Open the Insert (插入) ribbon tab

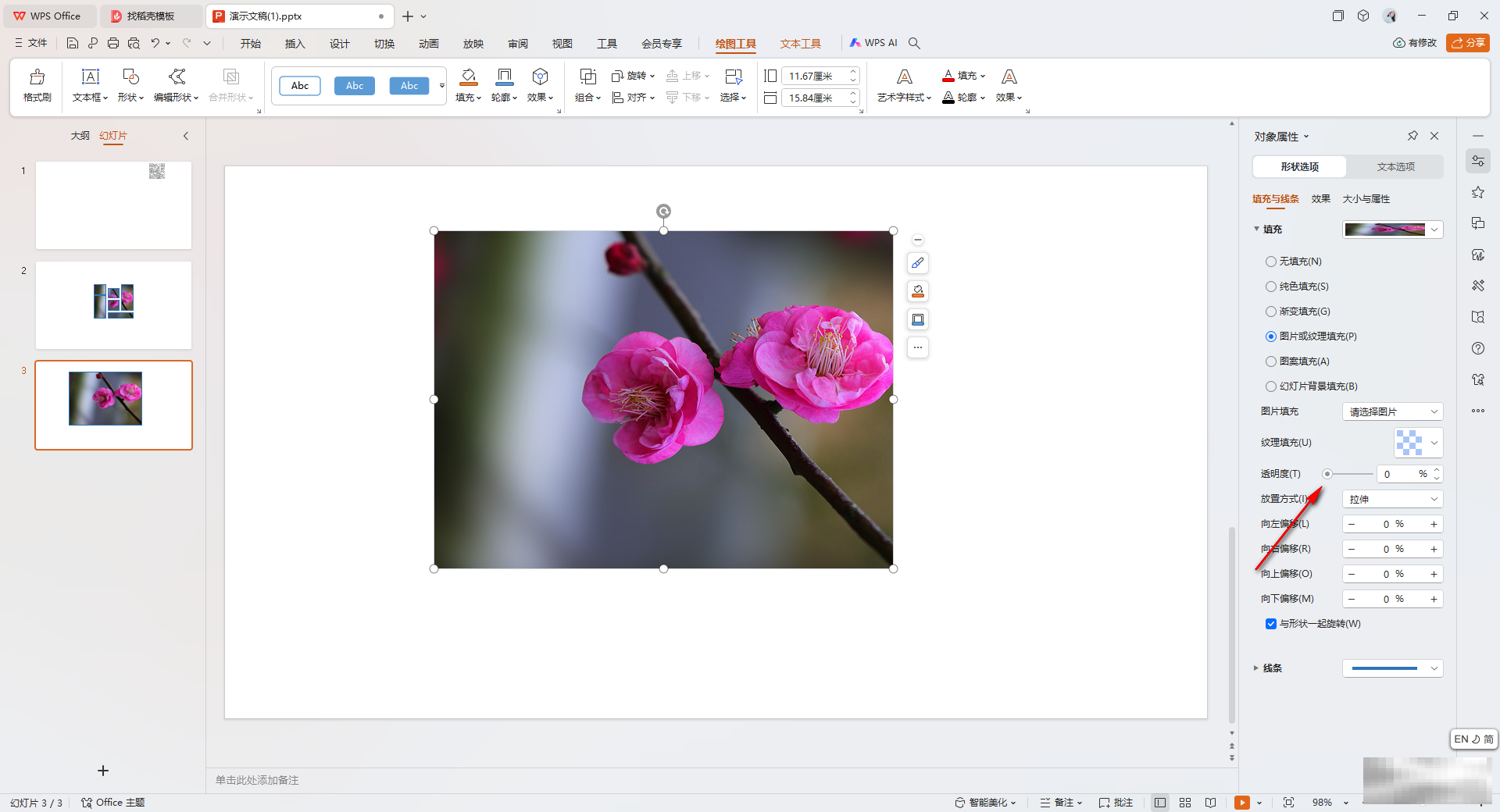295,44
